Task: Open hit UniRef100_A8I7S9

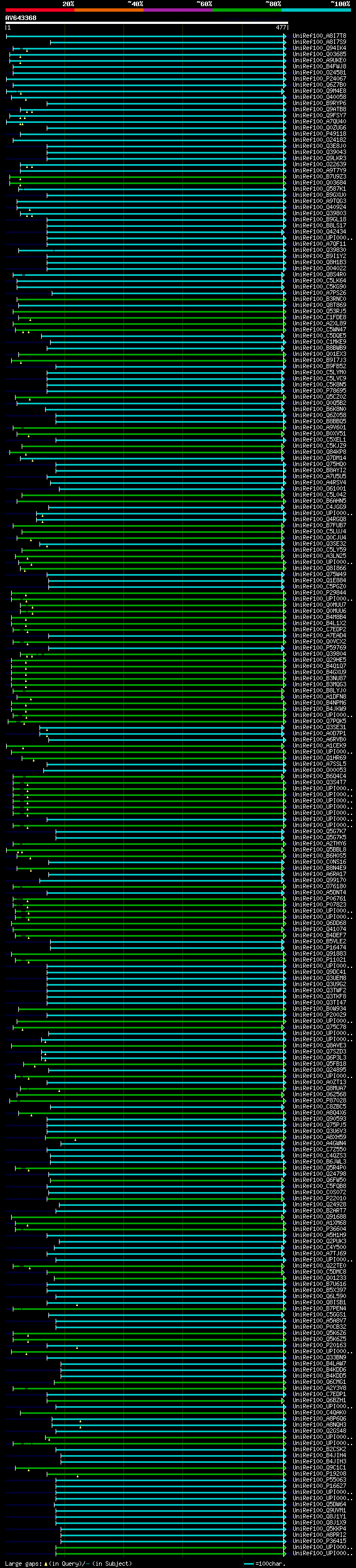Action: point(319,42)
